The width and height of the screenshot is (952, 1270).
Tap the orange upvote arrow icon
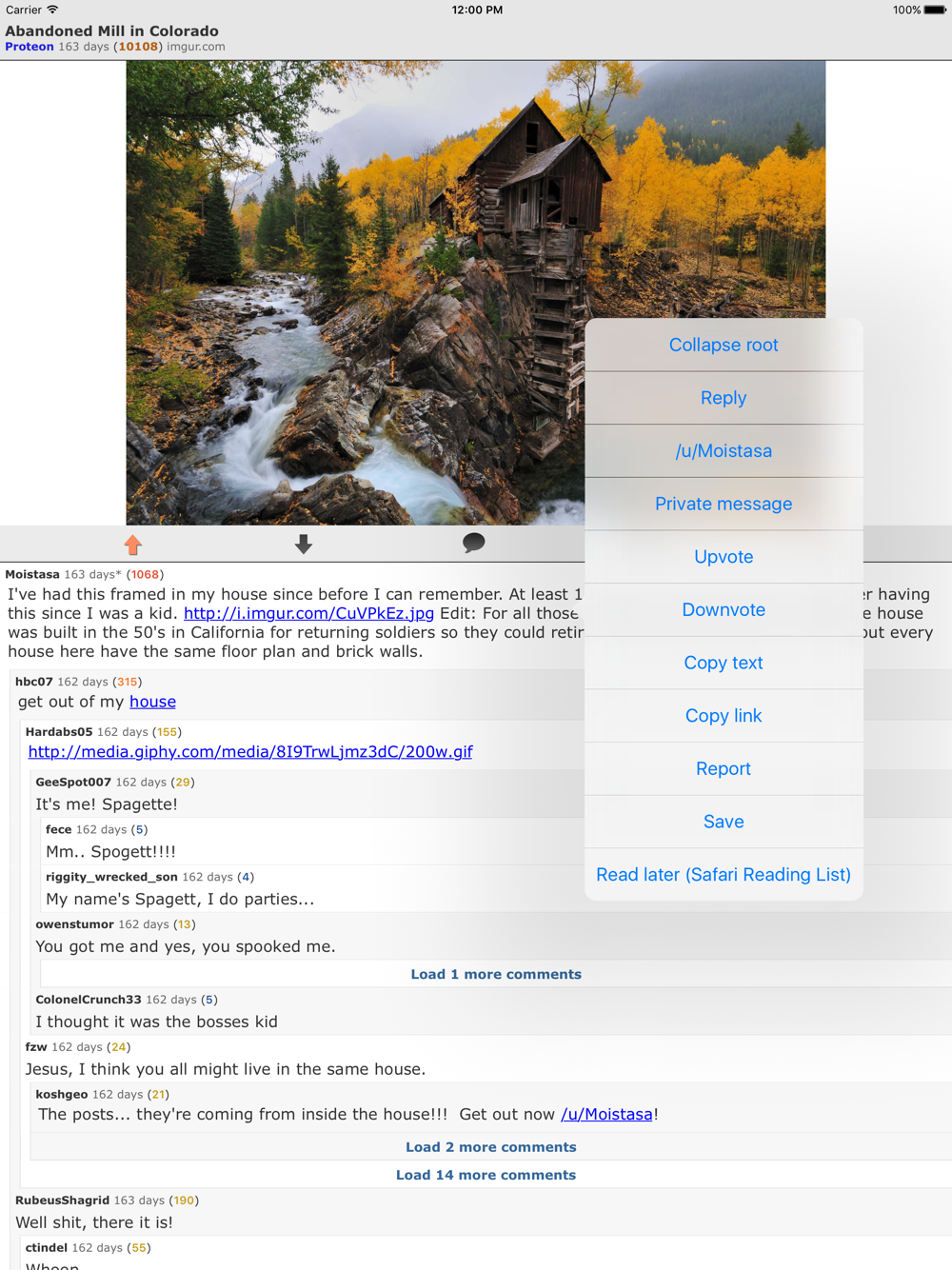132,545
